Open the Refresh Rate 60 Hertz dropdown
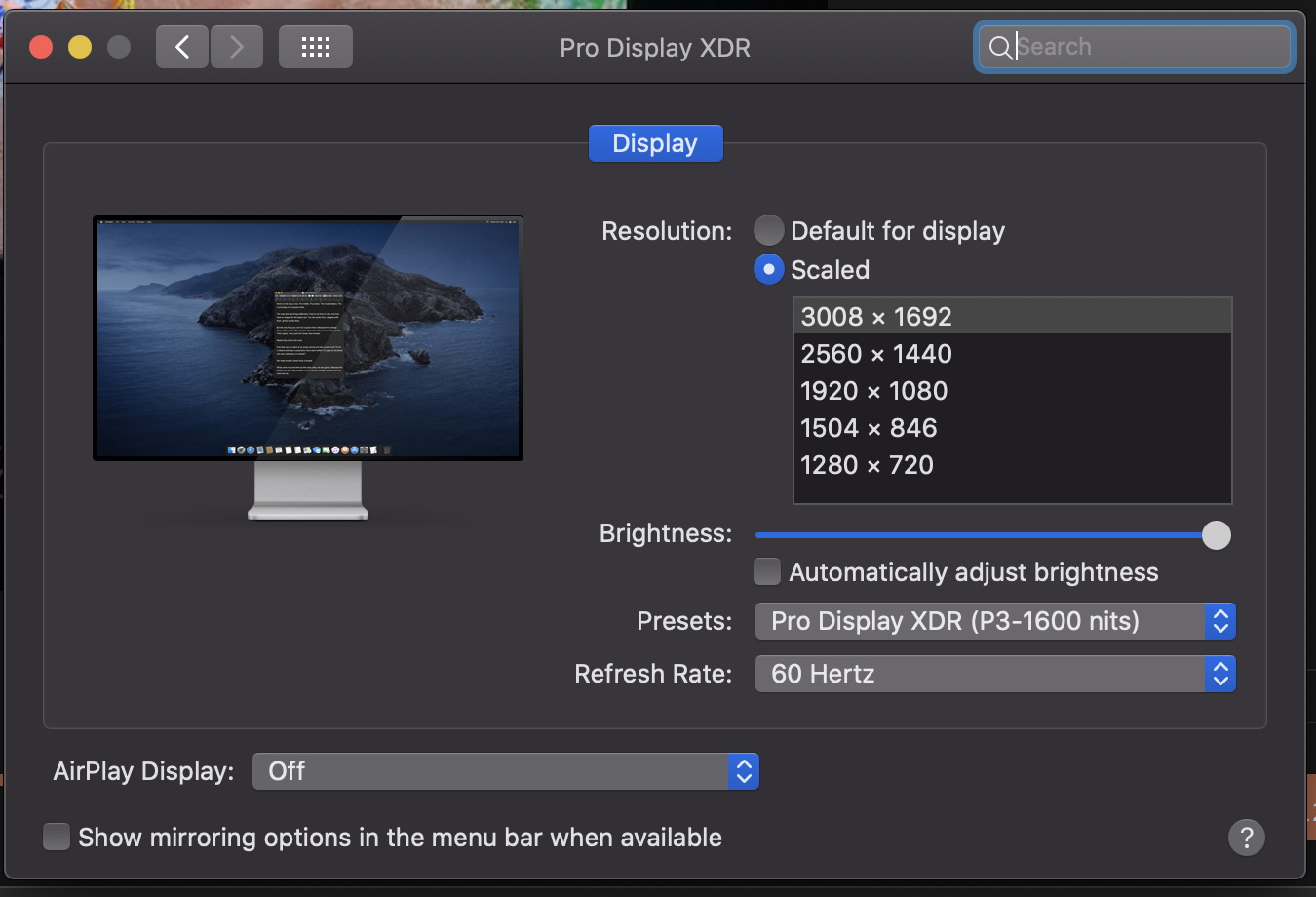 pyautogui.click(x=995, y=674)
